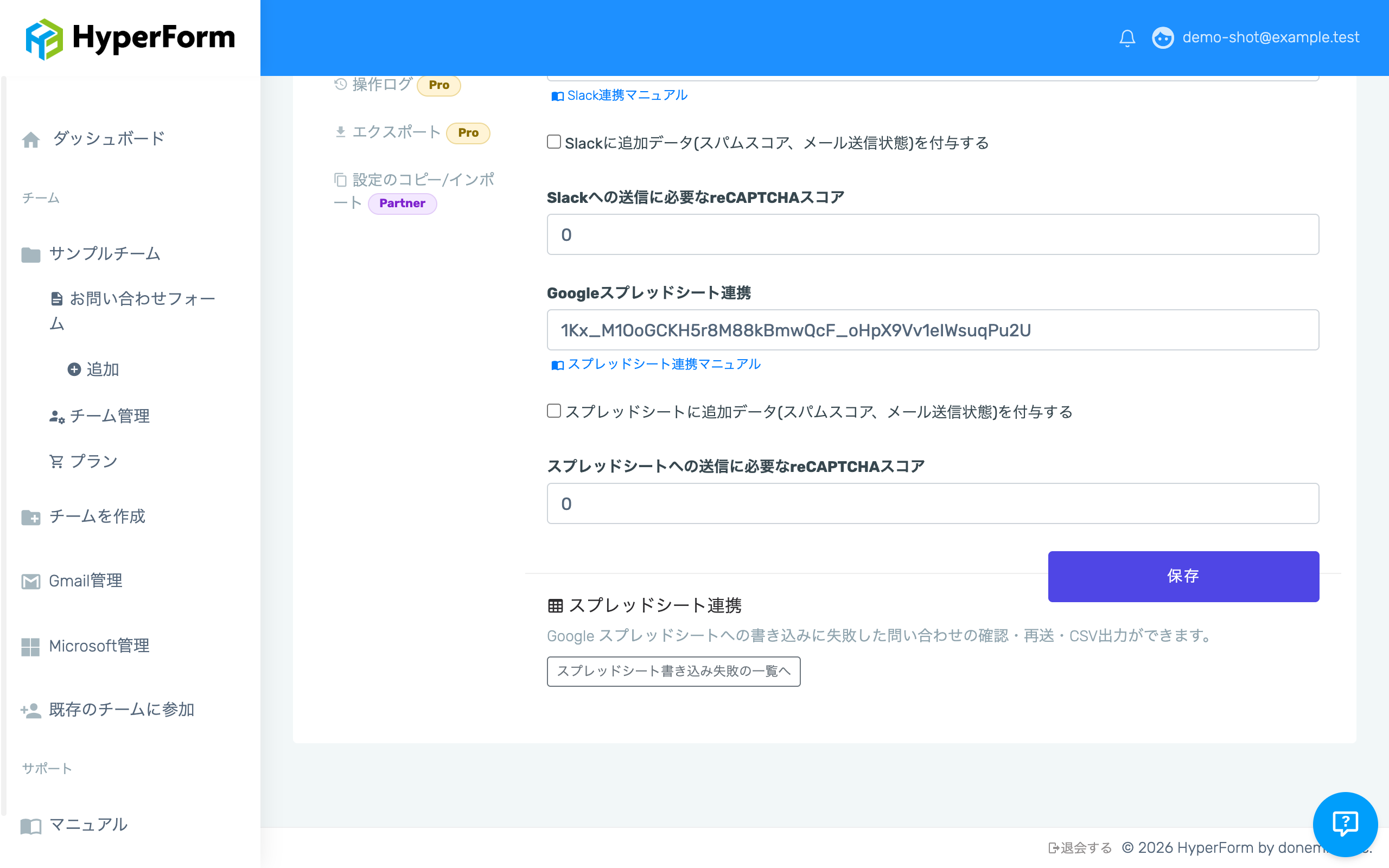
Task: Click the dashboard home icon
Action: coord(31,139)
